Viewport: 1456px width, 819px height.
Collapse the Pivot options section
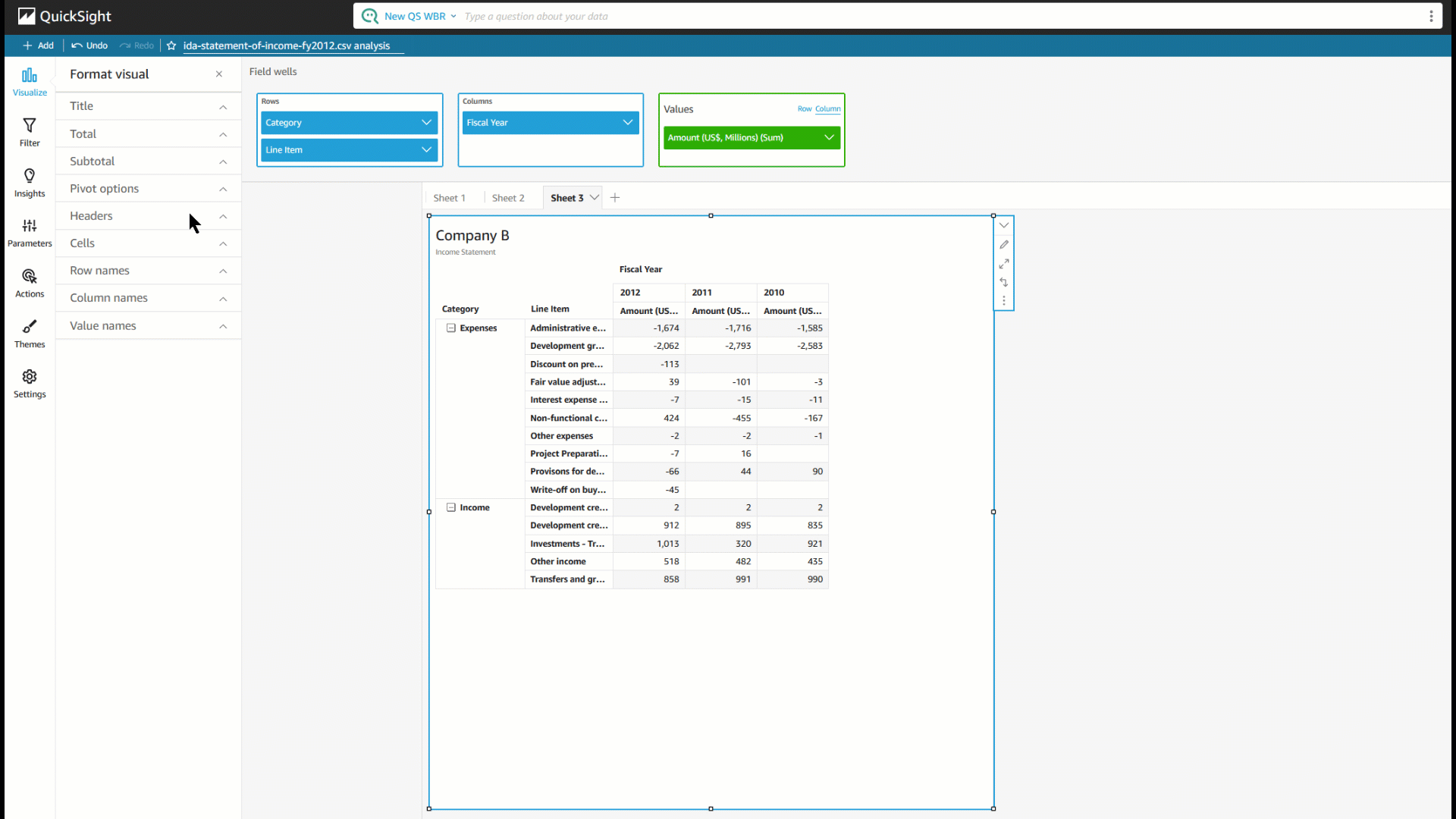point(222,189)
